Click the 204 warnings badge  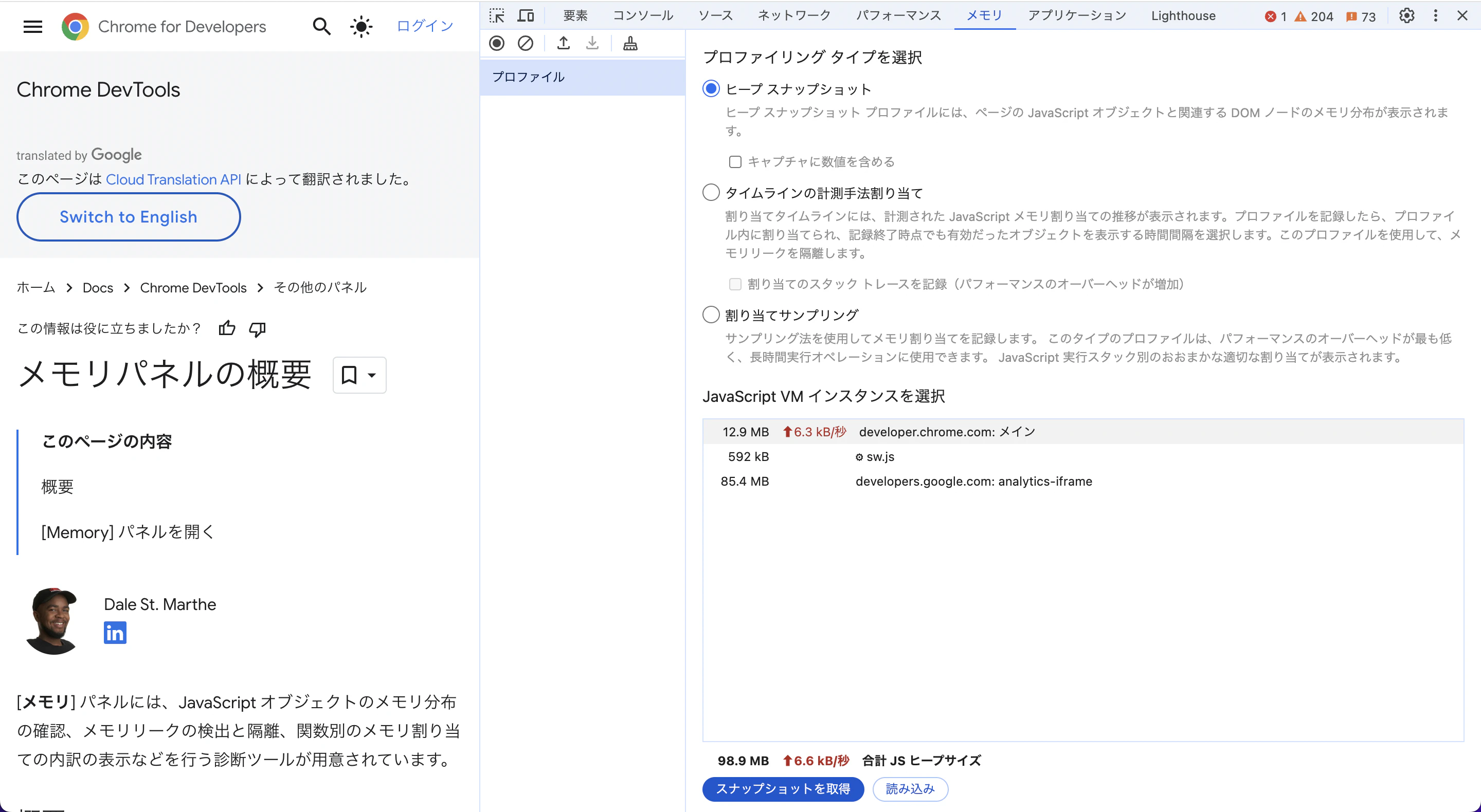point(1314,16)
